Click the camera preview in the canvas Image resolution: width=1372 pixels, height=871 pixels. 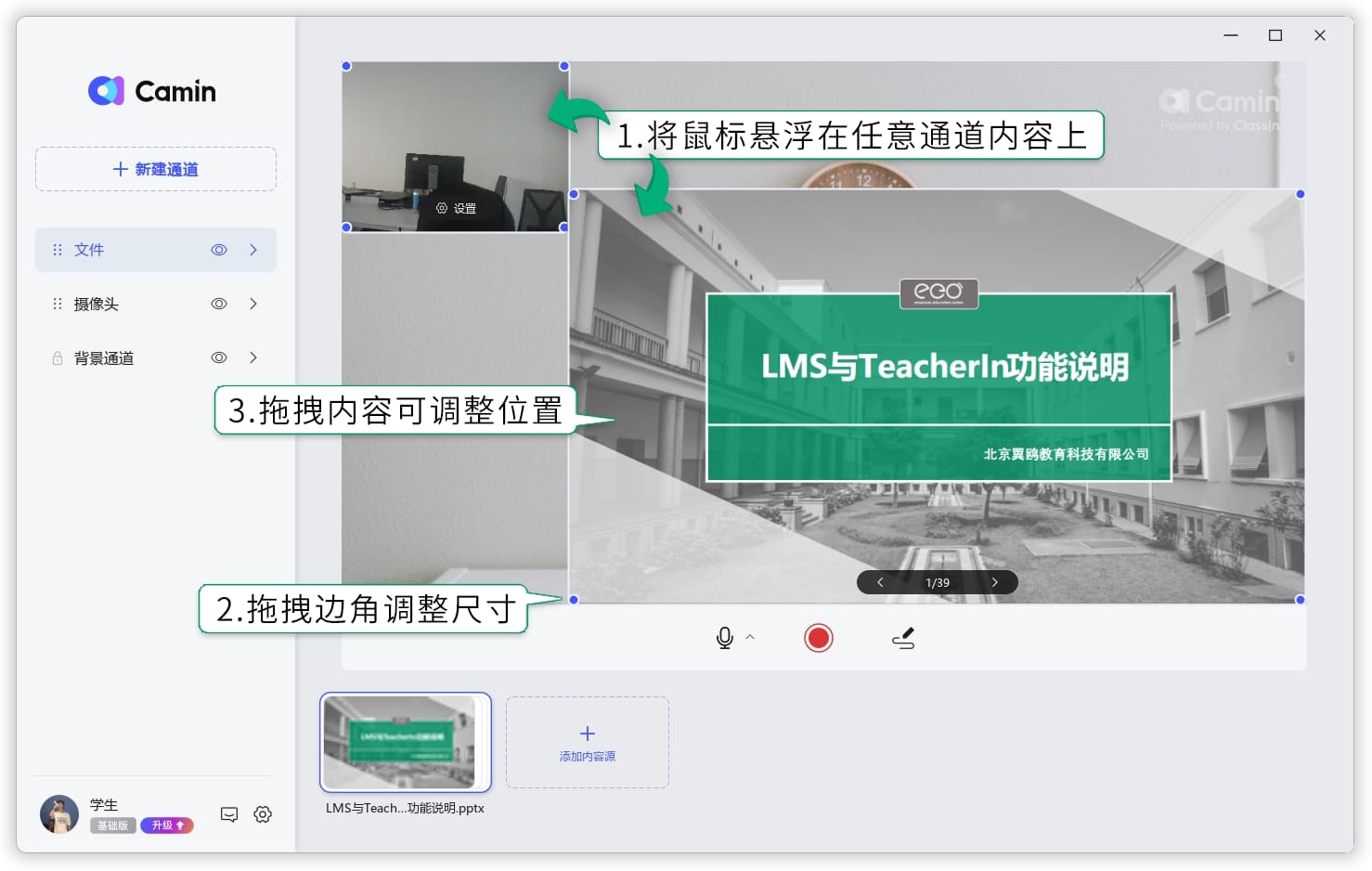(x=455, y=147)
